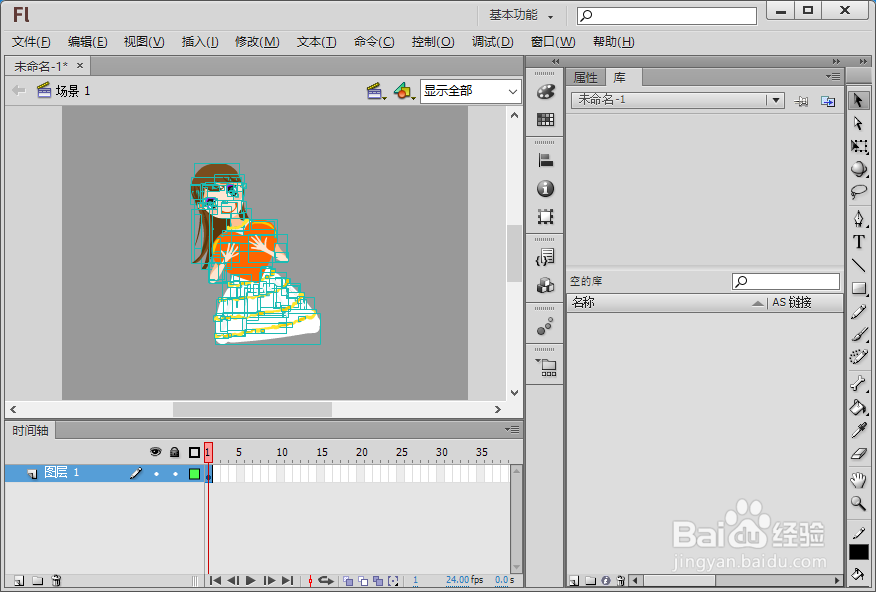Open the Swatches grid panel

pos(545,119)
